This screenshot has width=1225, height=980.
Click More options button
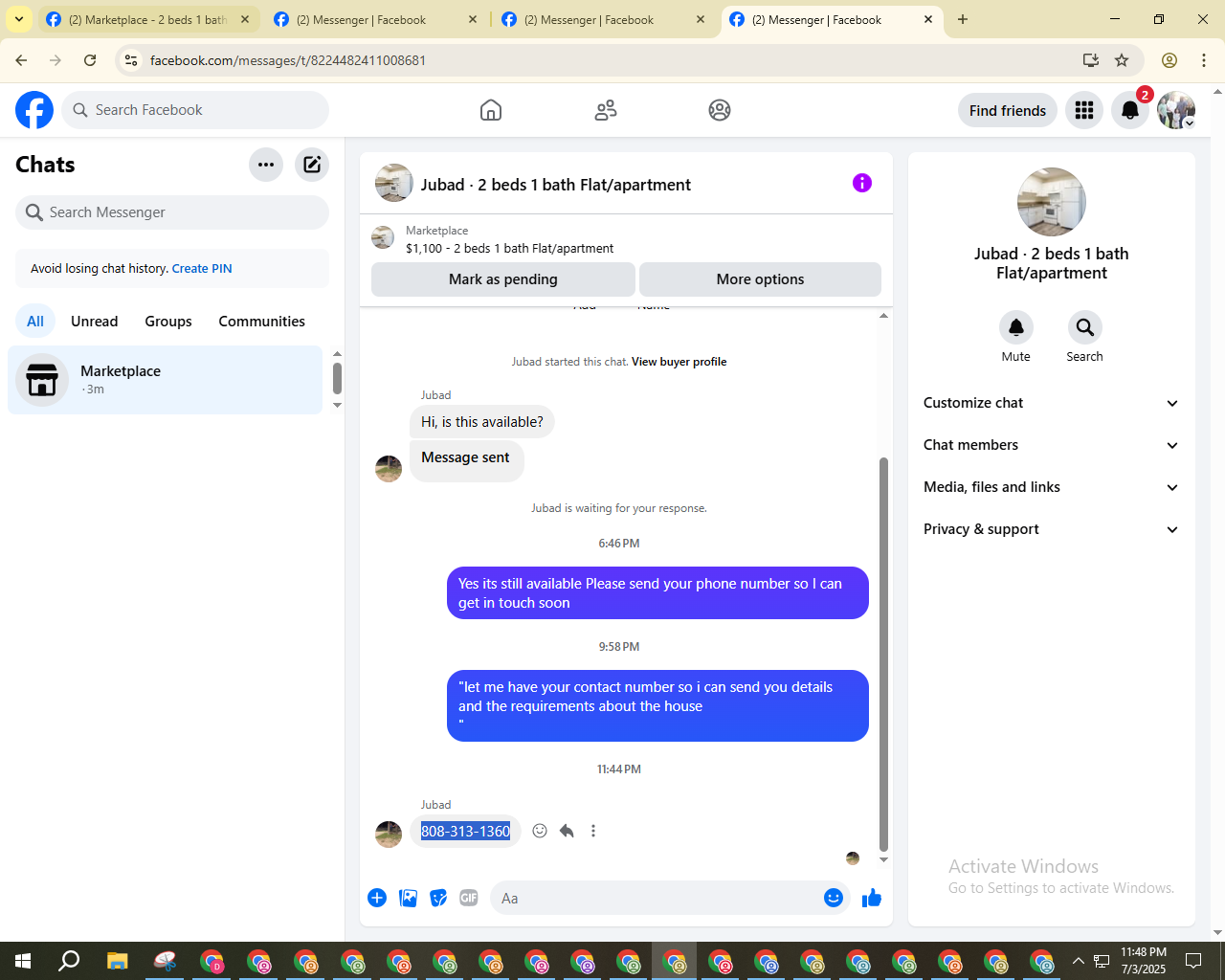(760, 279)
